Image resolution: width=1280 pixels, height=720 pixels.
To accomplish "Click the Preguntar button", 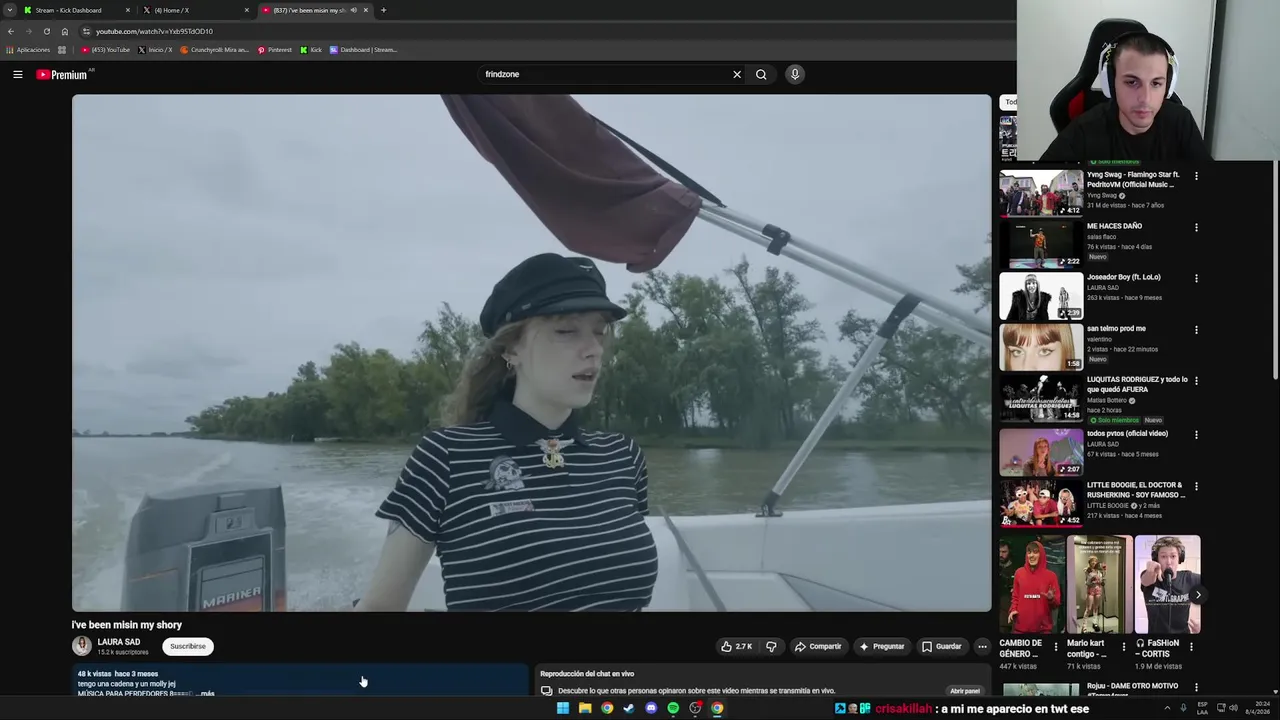I will [x=881, y=646].
